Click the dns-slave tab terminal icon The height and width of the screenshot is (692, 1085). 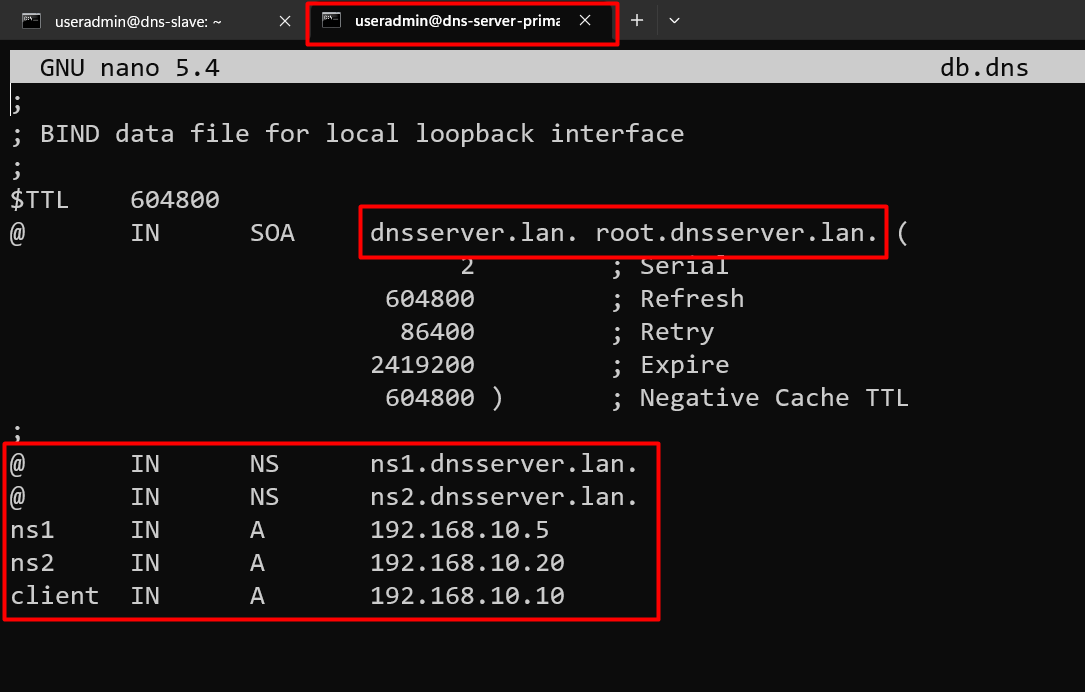pyautogui.click(x=31, y=21)
